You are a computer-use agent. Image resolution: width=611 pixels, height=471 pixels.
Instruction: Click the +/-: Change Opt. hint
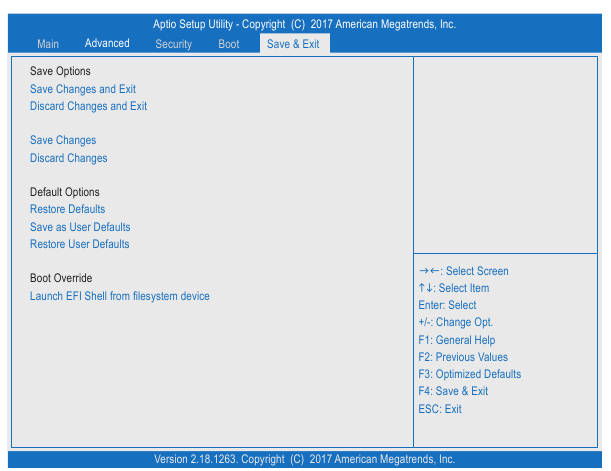click(455, 322)
